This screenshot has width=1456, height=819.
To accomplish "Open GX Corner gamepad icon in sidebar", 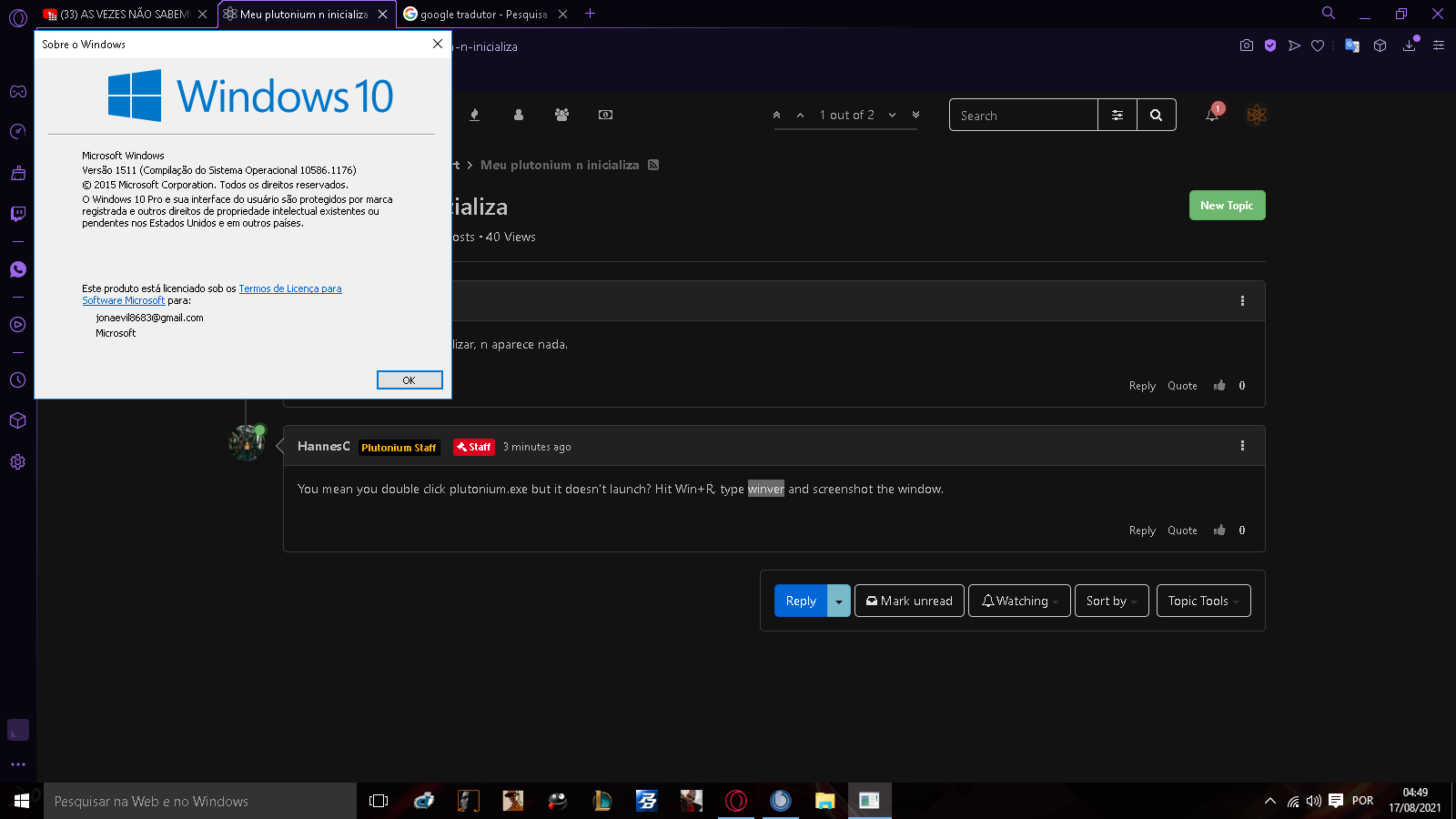I will coord(18,91).
